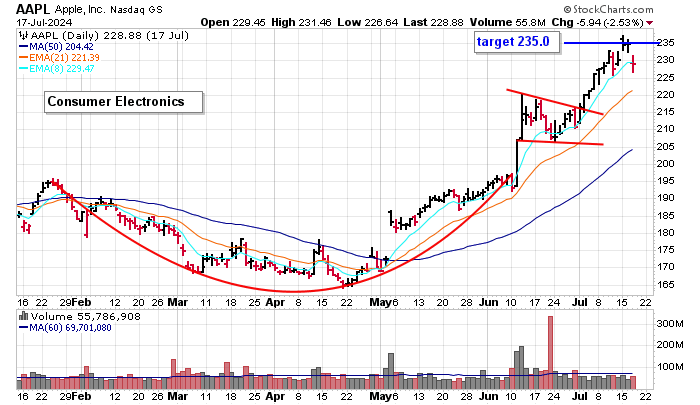
Task: Click the 300M volume axis label
Action: [670, 323]
